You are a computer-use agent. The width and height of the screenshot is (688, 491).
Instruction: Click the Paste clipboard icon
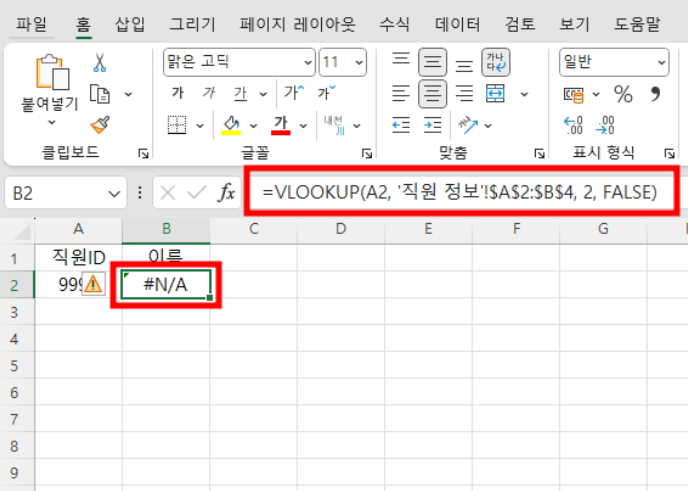click(x=50, y=74)
